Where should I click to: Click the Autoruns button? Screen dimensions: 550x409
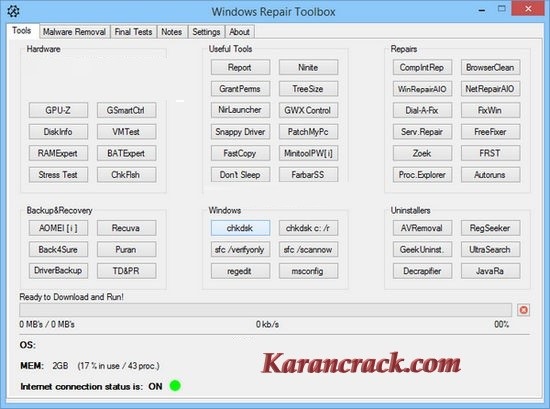pyautogui.click(x=490, y=175)
